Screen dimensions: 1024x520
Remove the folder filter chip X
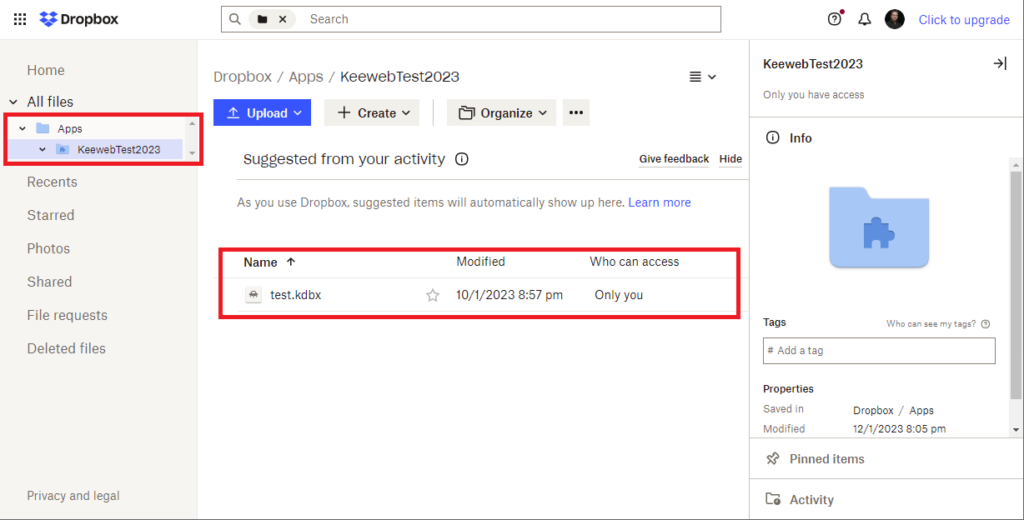[x=283, y=20]
